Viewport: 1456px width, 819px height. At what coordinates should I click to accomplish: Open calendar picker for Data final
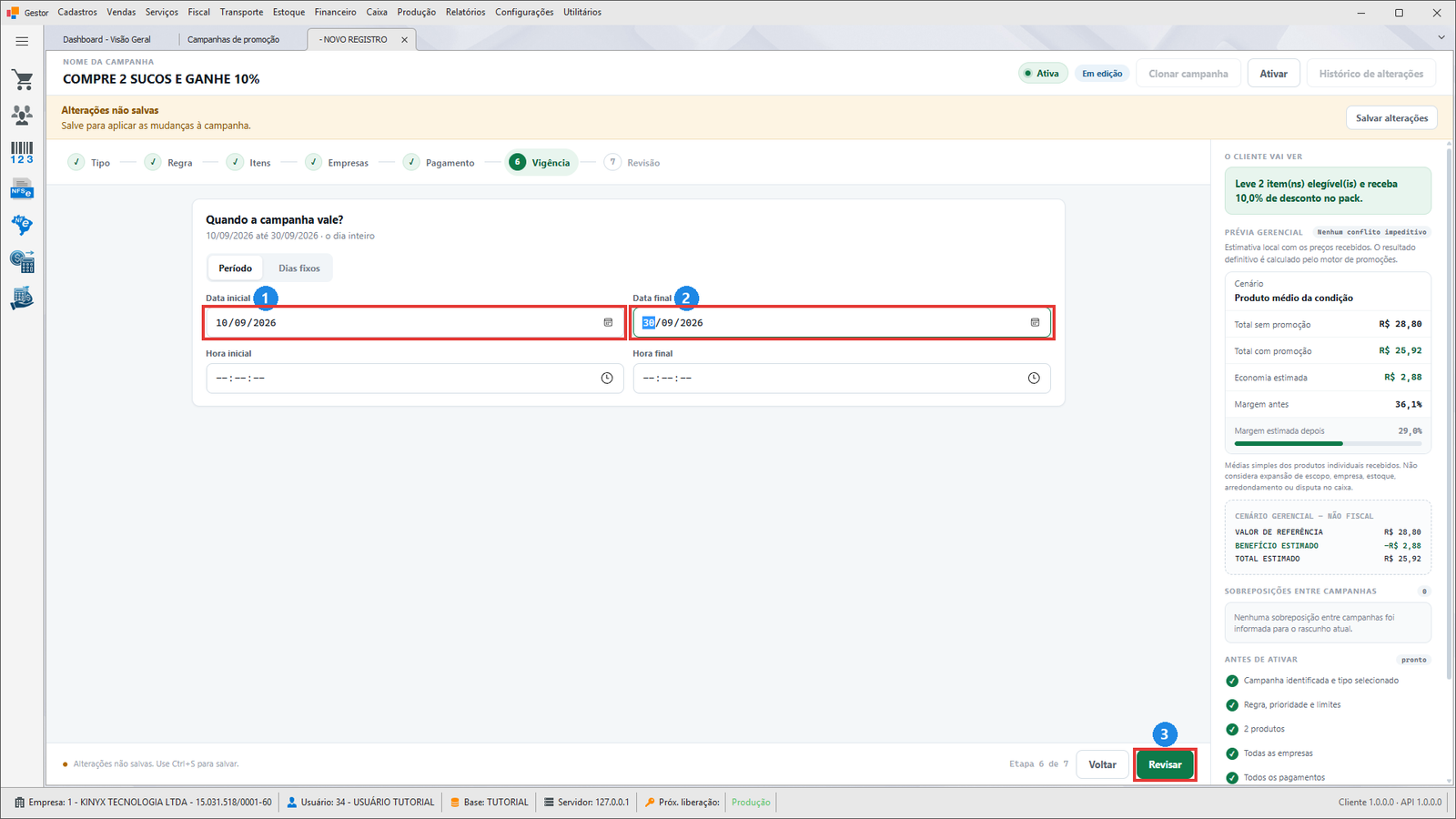click(1035, 323)
